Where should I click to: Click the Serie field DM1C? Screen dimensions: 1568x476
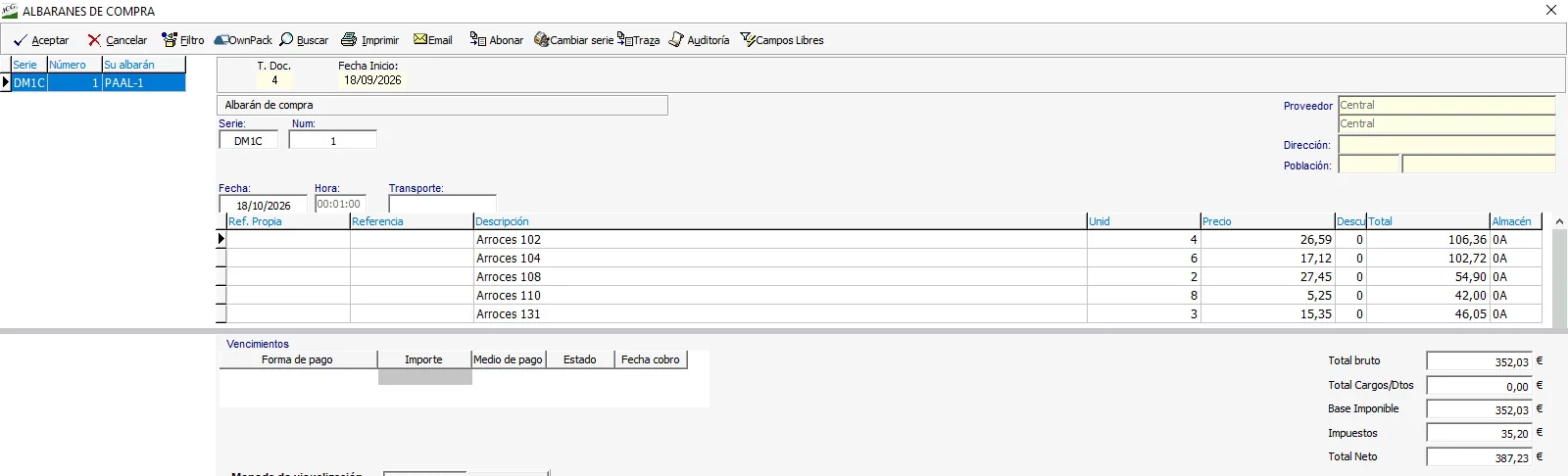(249, 141)
